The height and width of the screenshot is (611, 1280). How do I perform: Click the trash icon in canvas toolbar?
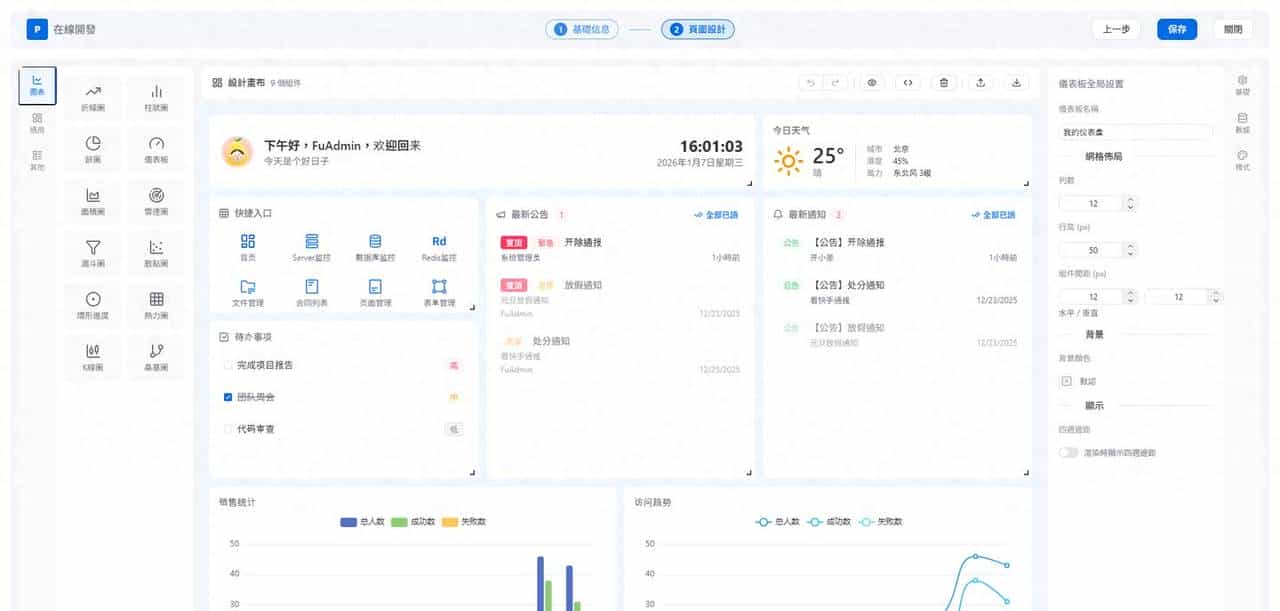pyautogui.click(x=944, y=83)
